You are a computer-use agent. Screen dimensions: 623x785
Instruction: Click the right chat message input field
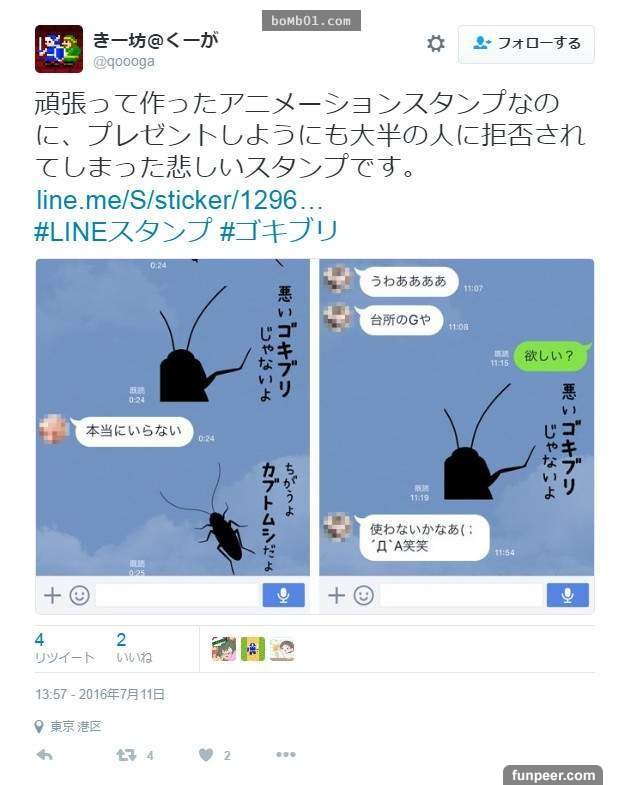point(462,595)
